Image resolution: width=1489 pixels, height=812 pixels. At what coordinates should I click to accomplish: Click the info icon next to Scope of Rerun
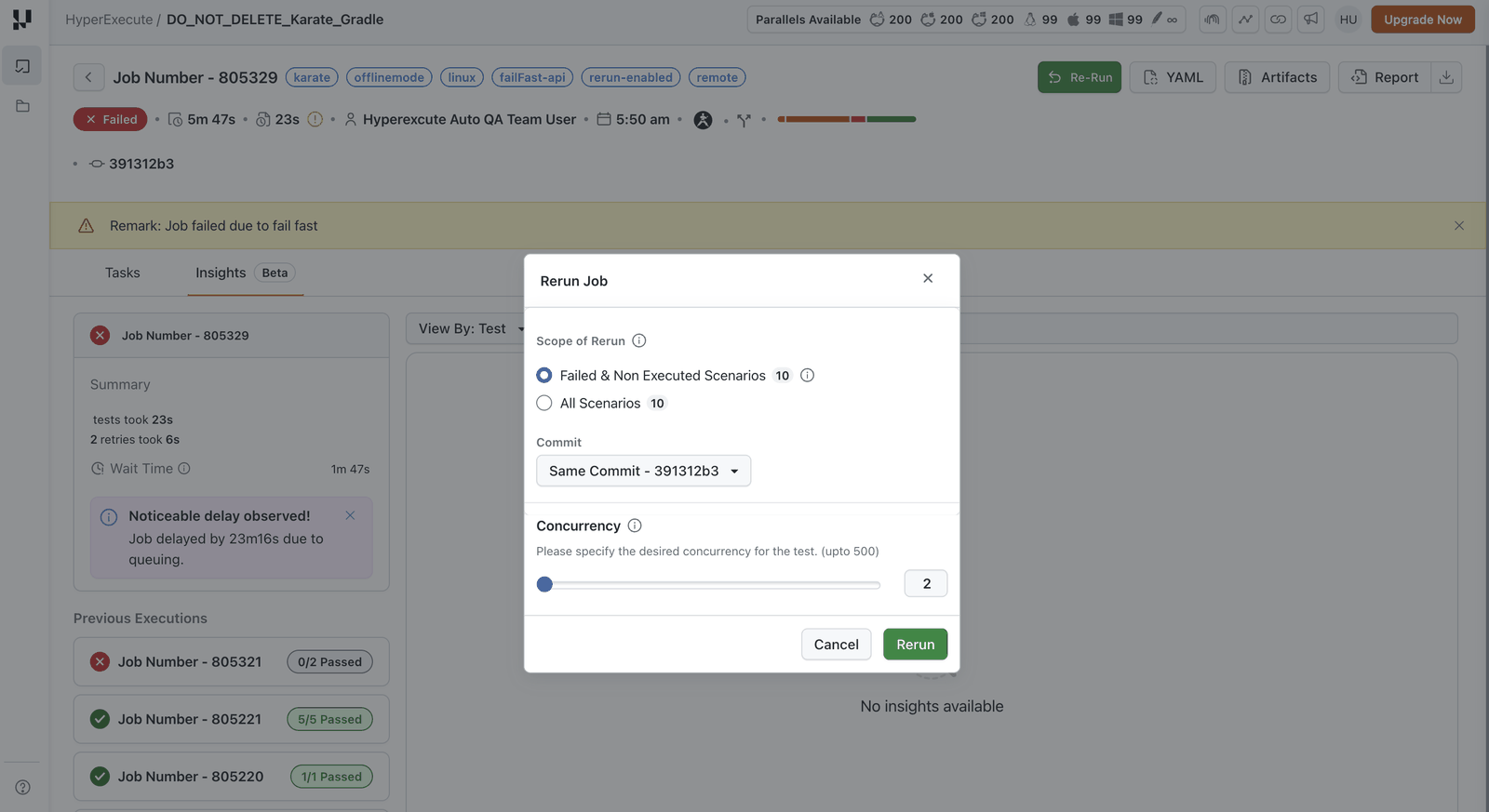pos(639,340)
